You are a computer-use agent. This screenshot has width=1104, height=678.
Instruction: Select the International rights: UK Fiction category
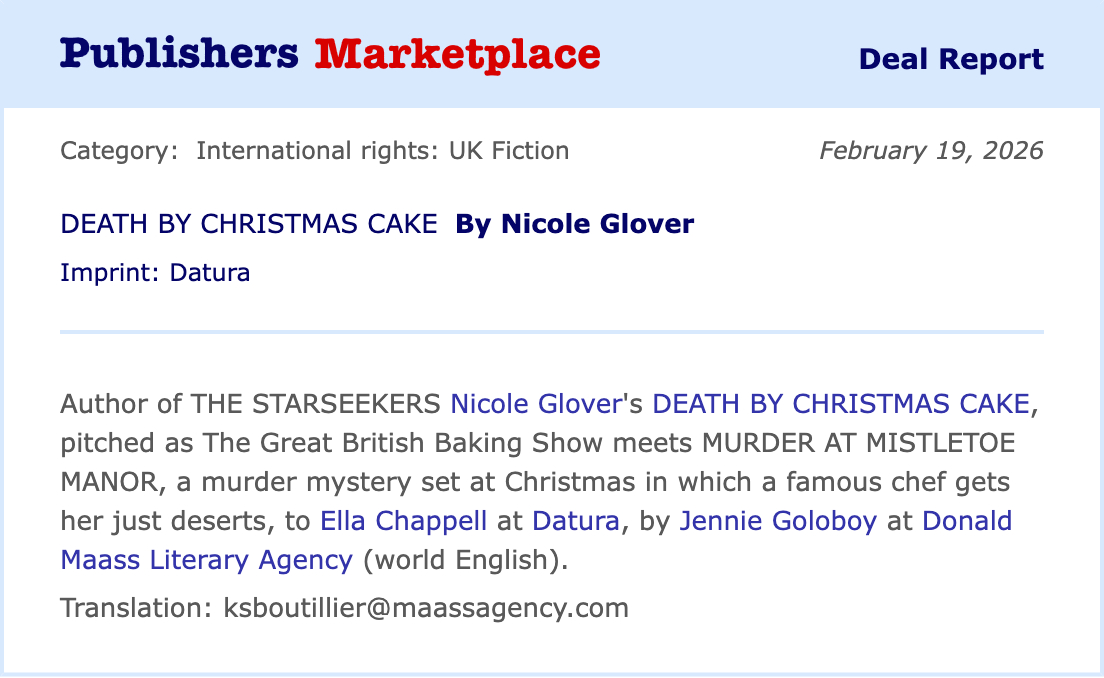tap(382, 151)
